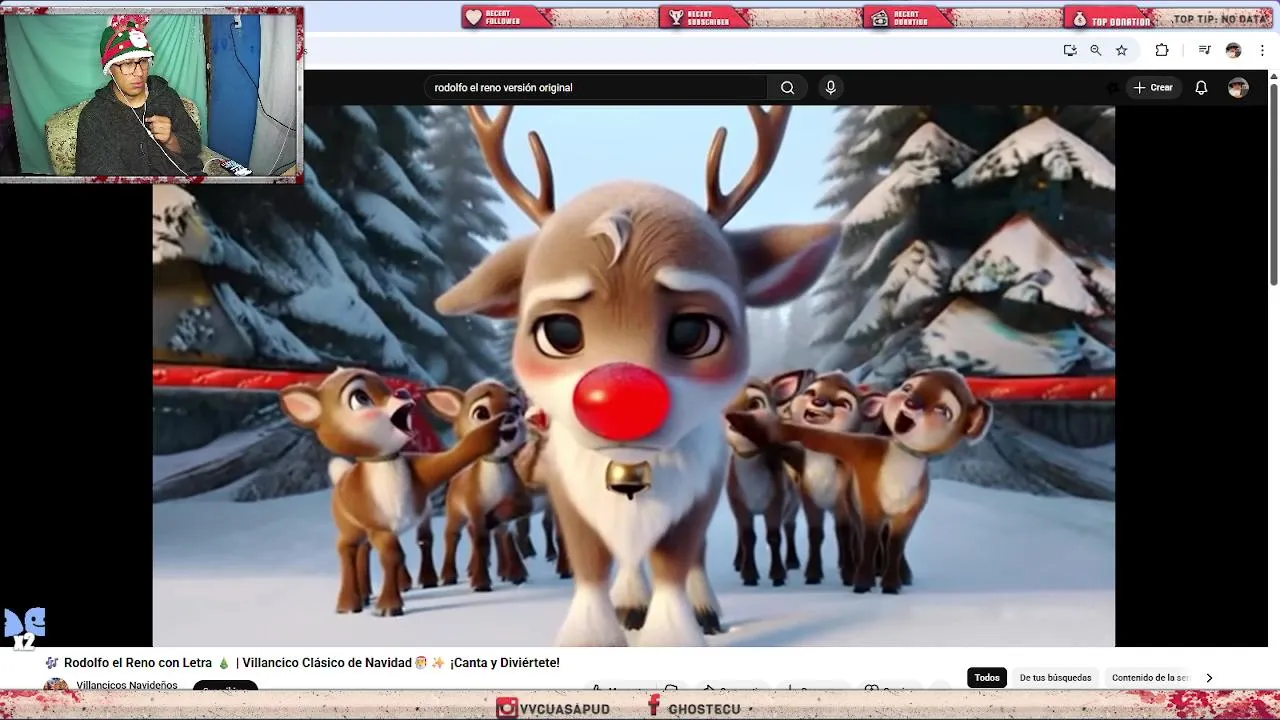Click the Recent Follower overlay label
The height and width of the screenshot is (720, 1280).
tap(507, 18)
